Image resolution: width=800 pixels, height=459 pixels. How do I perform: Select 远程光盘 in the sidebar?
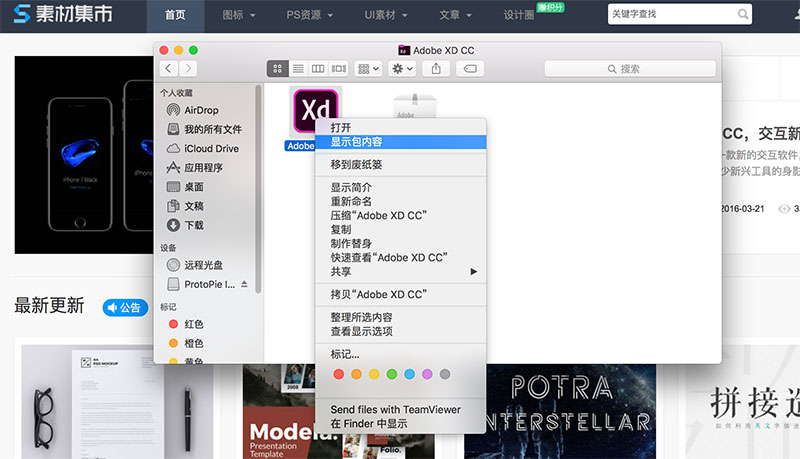[x=195, y=265]
